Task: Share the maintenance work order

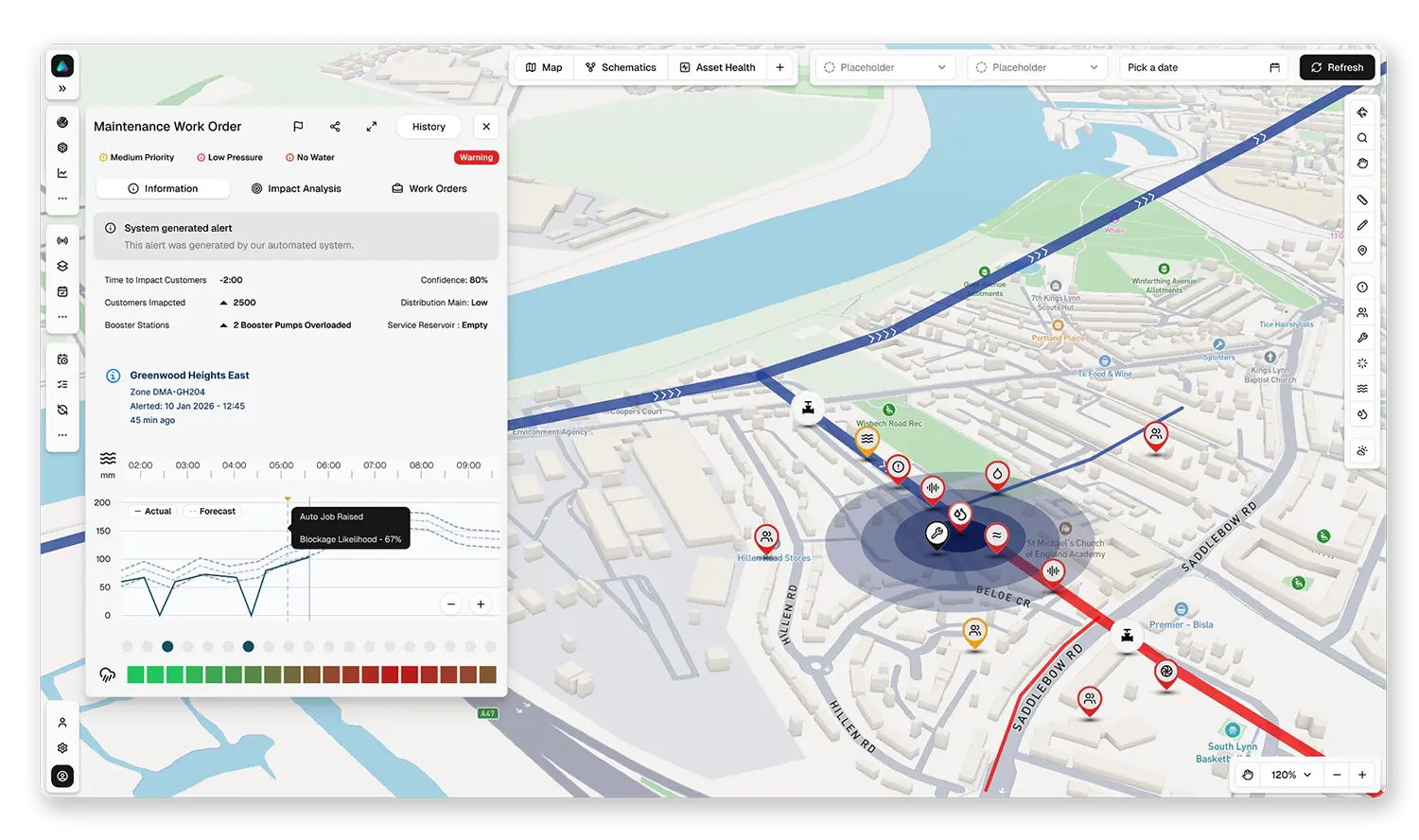Action: (x=335, y=127)
